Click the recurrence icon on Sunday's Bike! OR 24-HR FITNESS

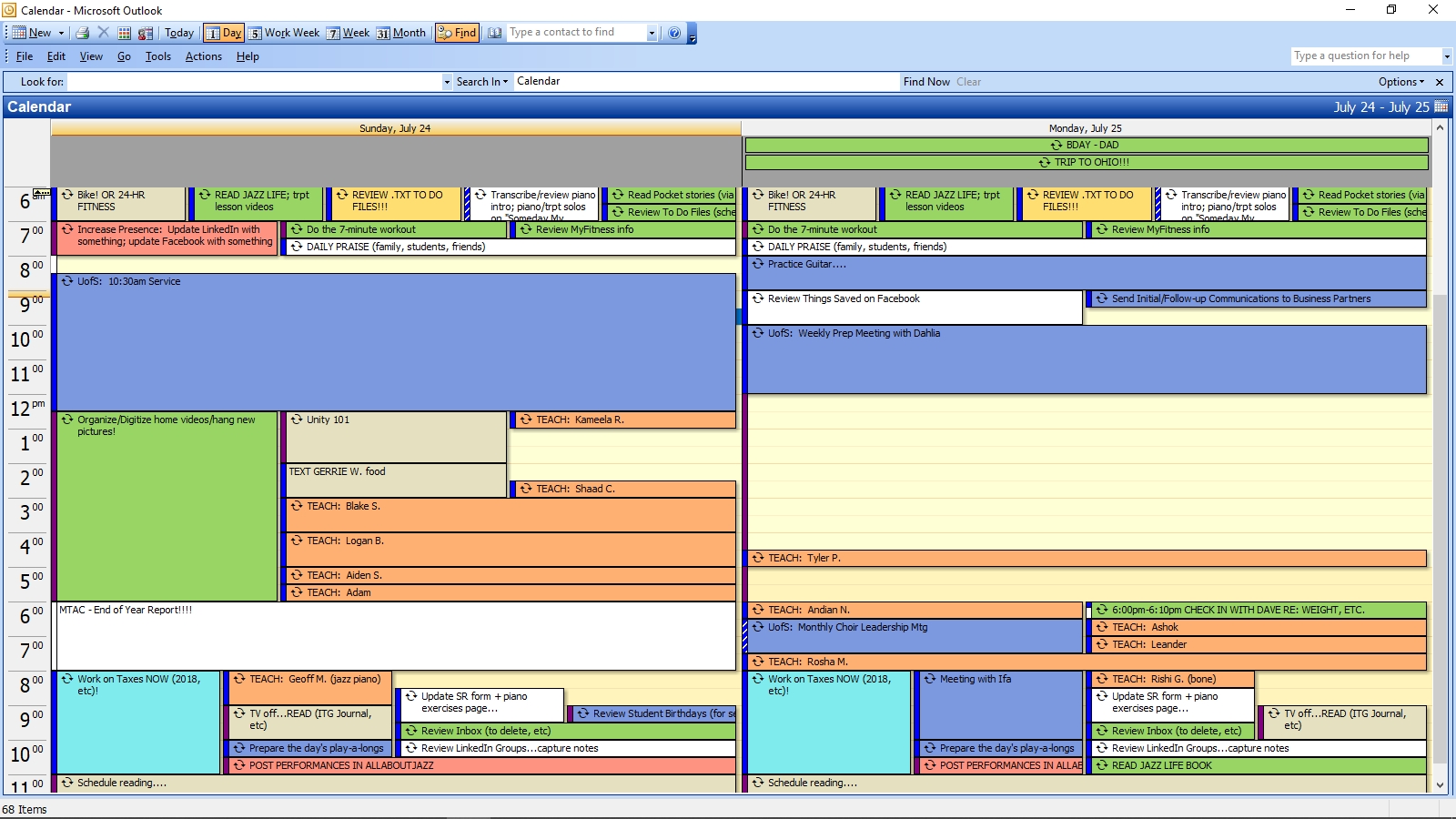[x=67, y=195]
